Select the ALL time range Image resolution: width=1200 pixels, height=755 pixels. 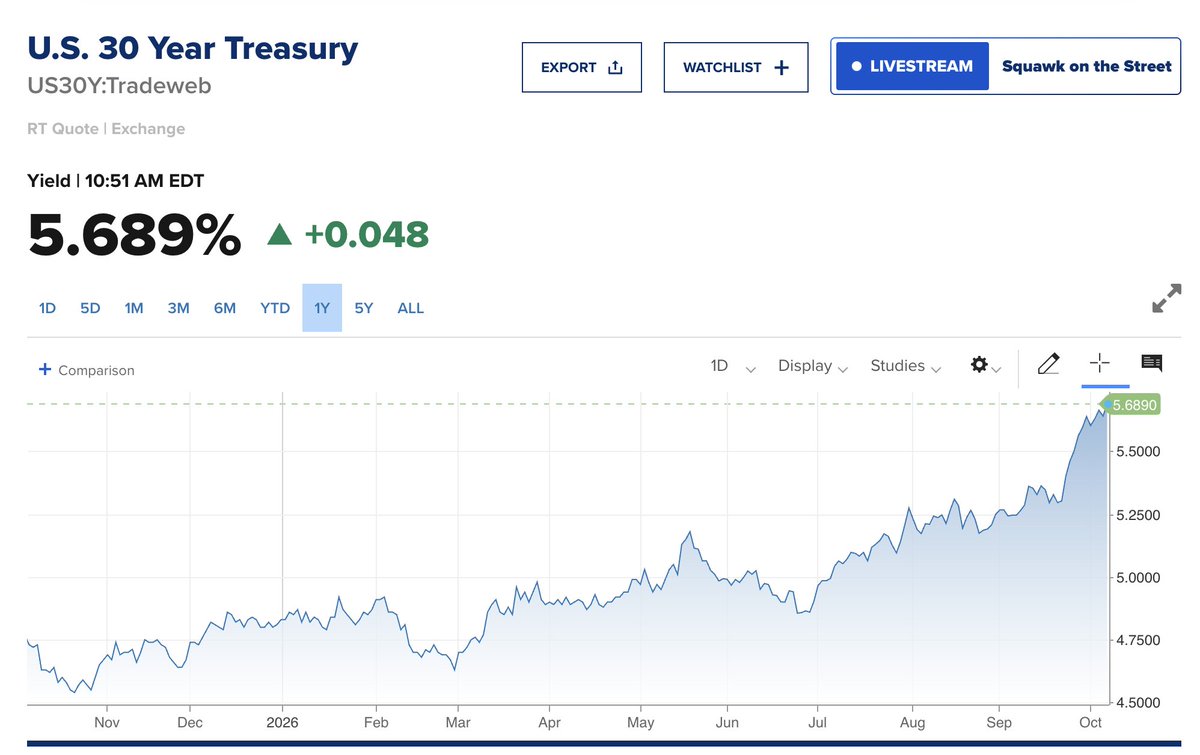(411, 308)
